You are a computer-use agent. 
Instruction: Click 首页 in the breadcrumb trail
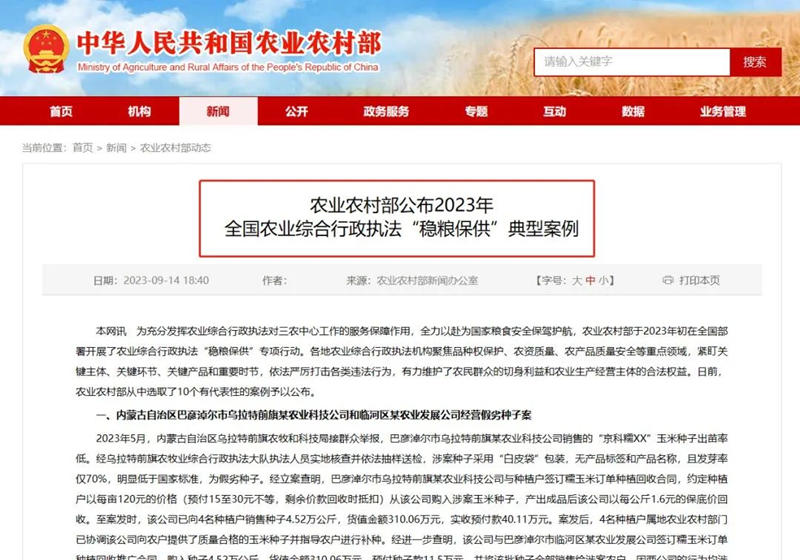click(82, 147)
